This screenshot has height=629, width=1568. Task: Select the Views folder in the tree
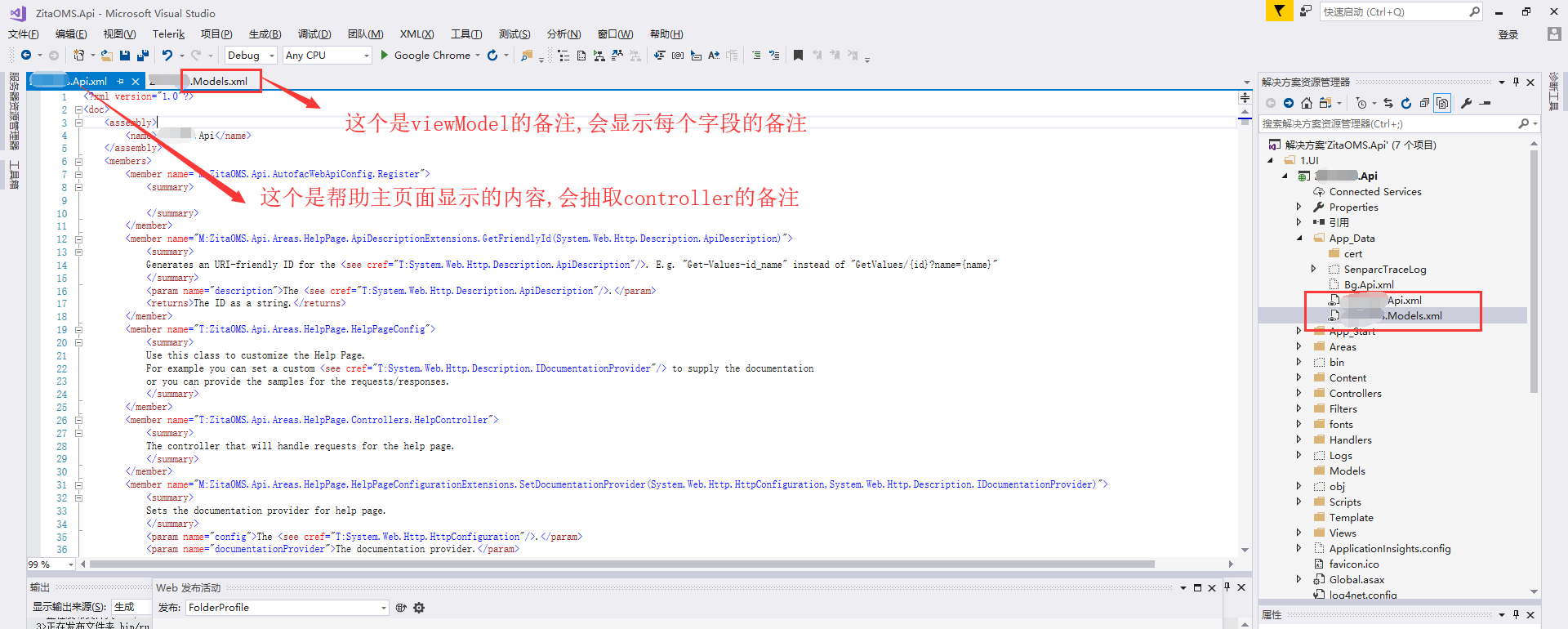tap(1343, 533)
